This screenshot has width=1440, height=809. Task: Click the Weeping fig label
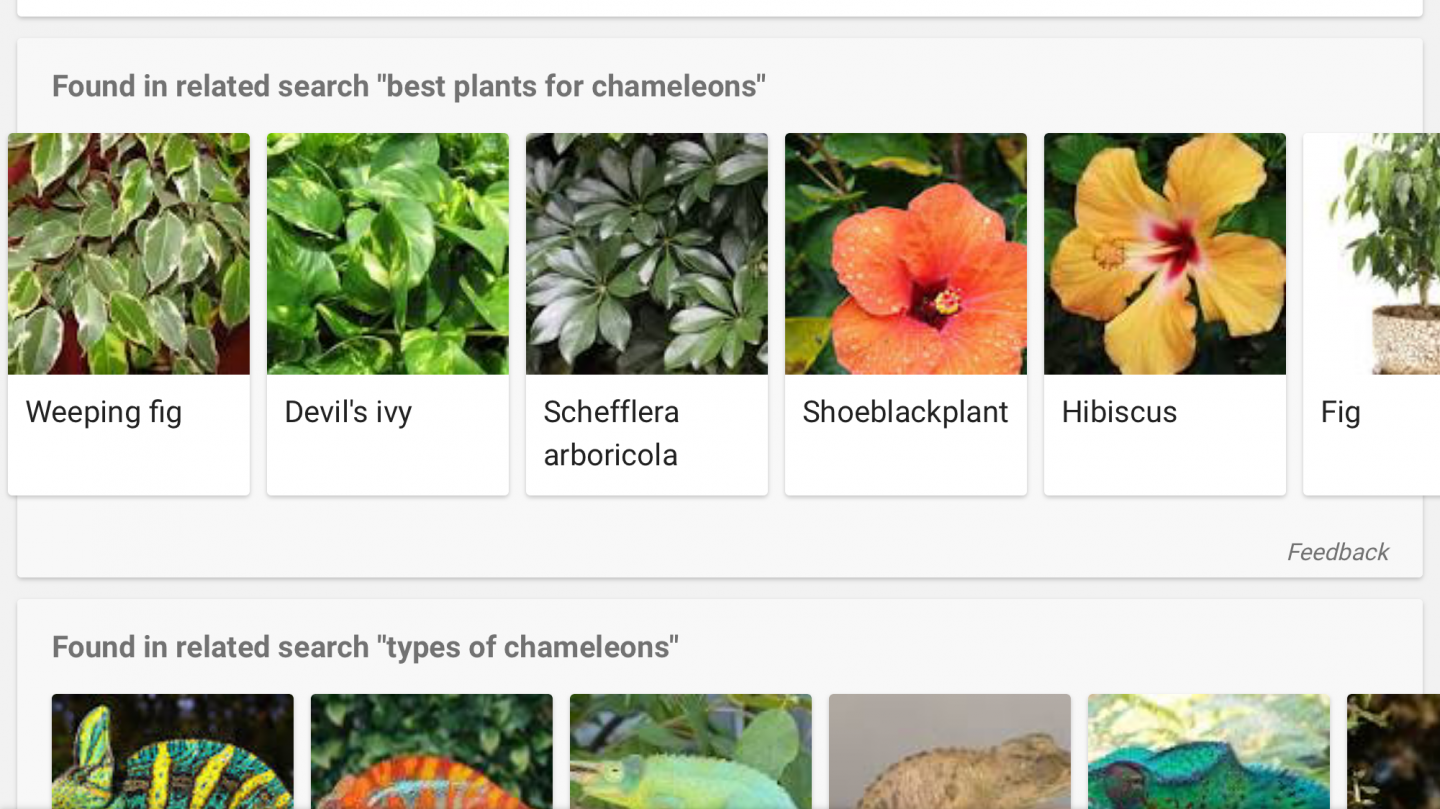click(104, 412)
